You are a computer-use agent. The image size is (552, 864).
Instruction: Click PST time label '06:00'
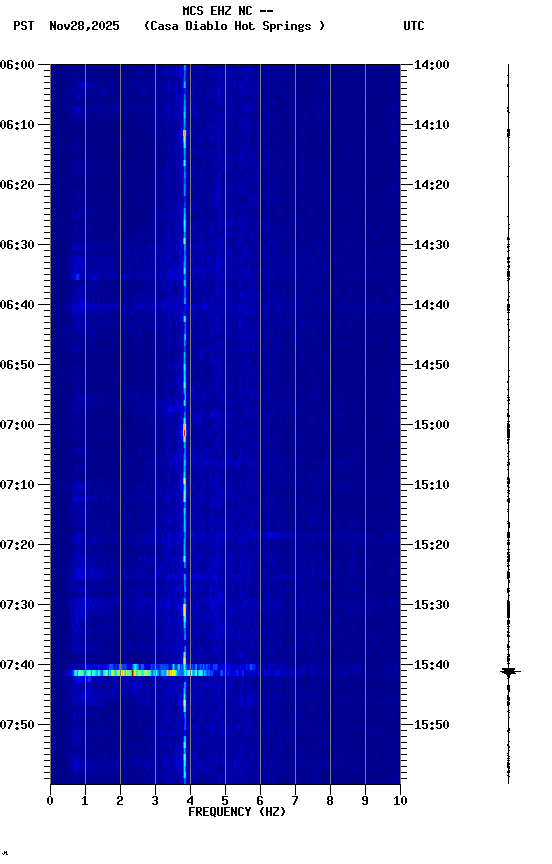pos(17,65)
